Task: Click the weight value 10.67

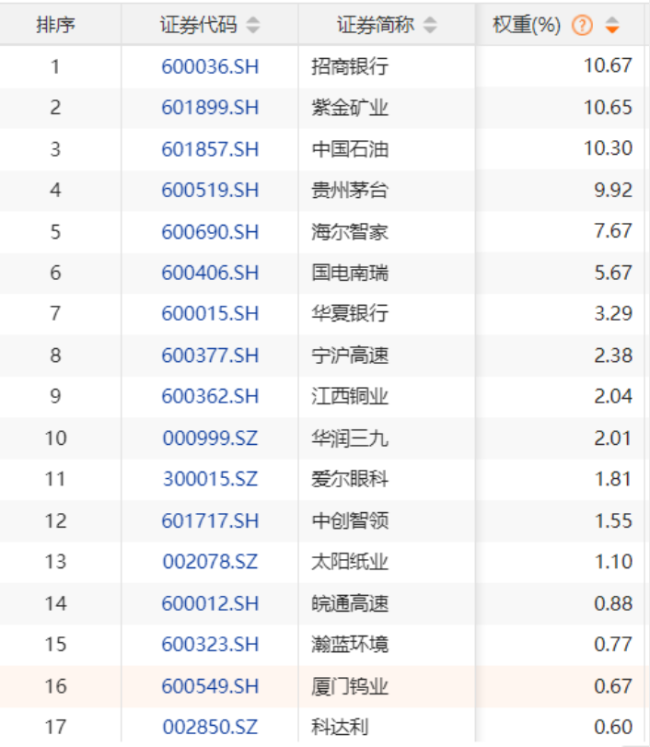Action: coord(608,65)
